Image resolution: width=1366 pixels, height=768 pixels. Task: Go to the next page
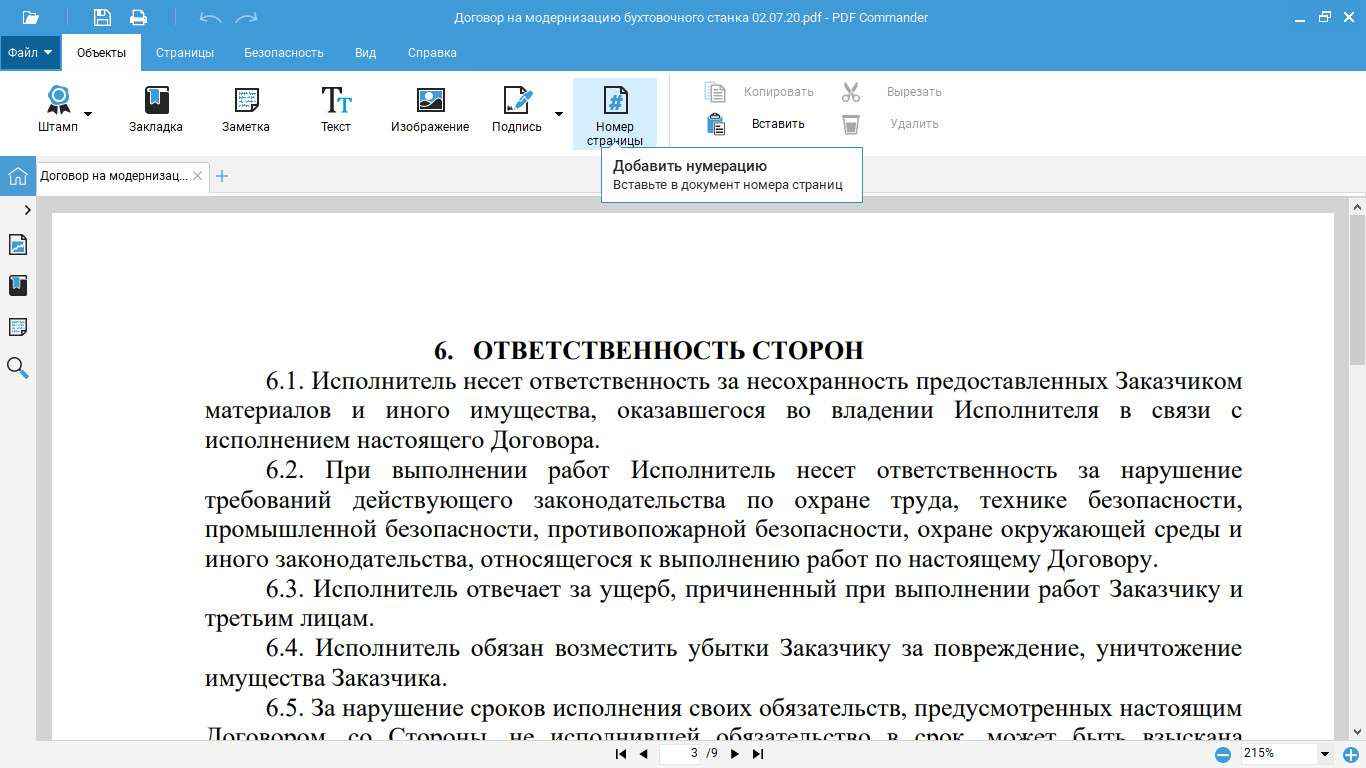[x=735, y=754]
